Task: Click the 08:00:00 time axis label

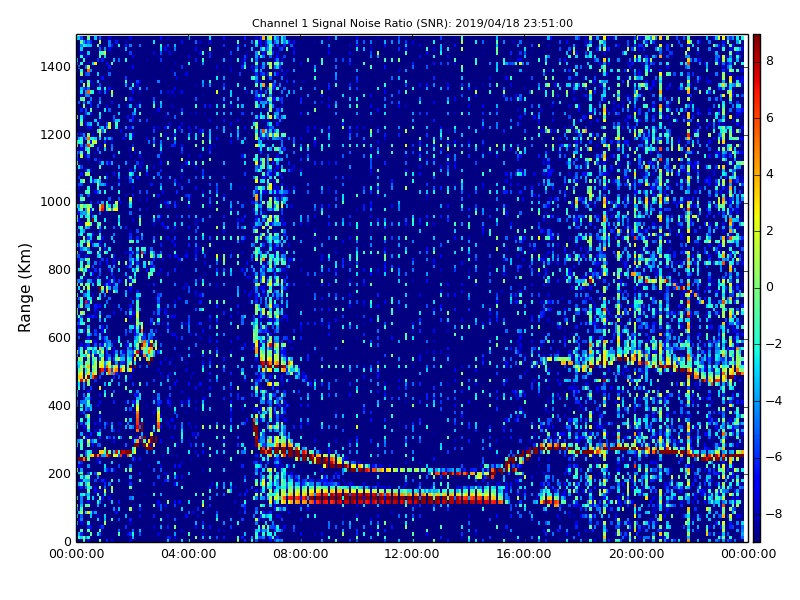Action: [301, 554]
